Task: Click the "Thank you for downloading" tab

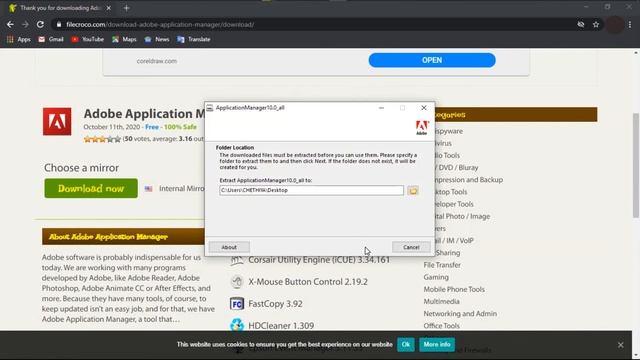Action: [60, 8]
